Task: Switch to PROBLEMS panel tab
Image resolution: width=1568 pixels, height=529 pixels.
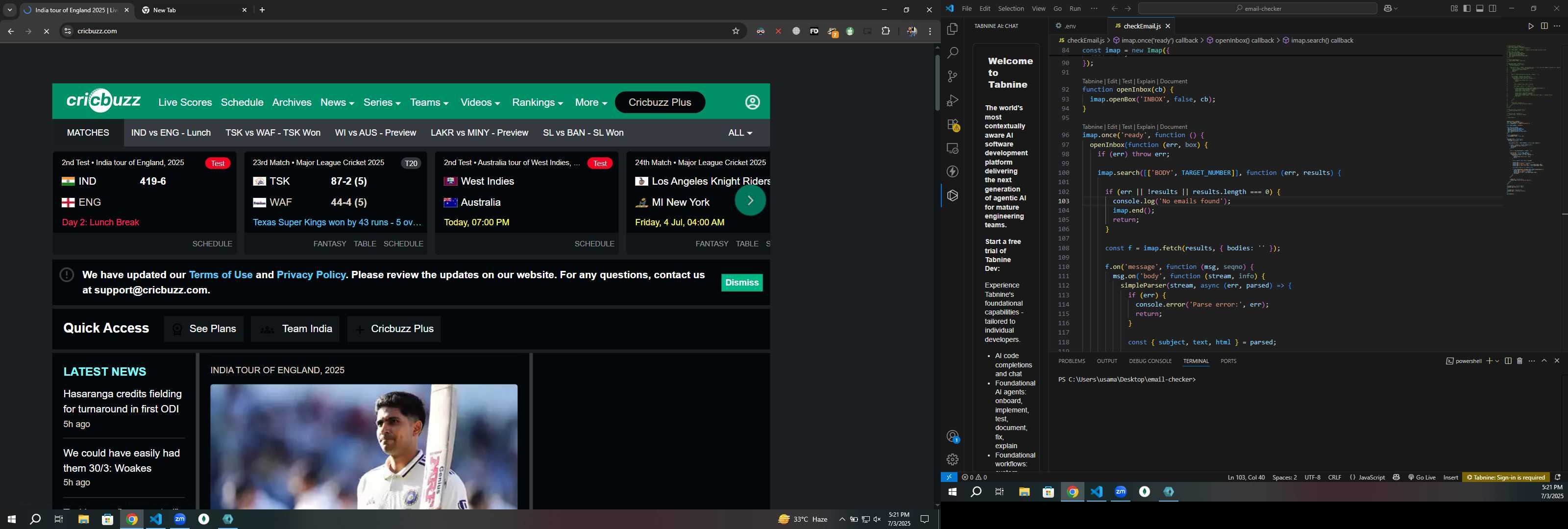Action: tap(1071, 361)
